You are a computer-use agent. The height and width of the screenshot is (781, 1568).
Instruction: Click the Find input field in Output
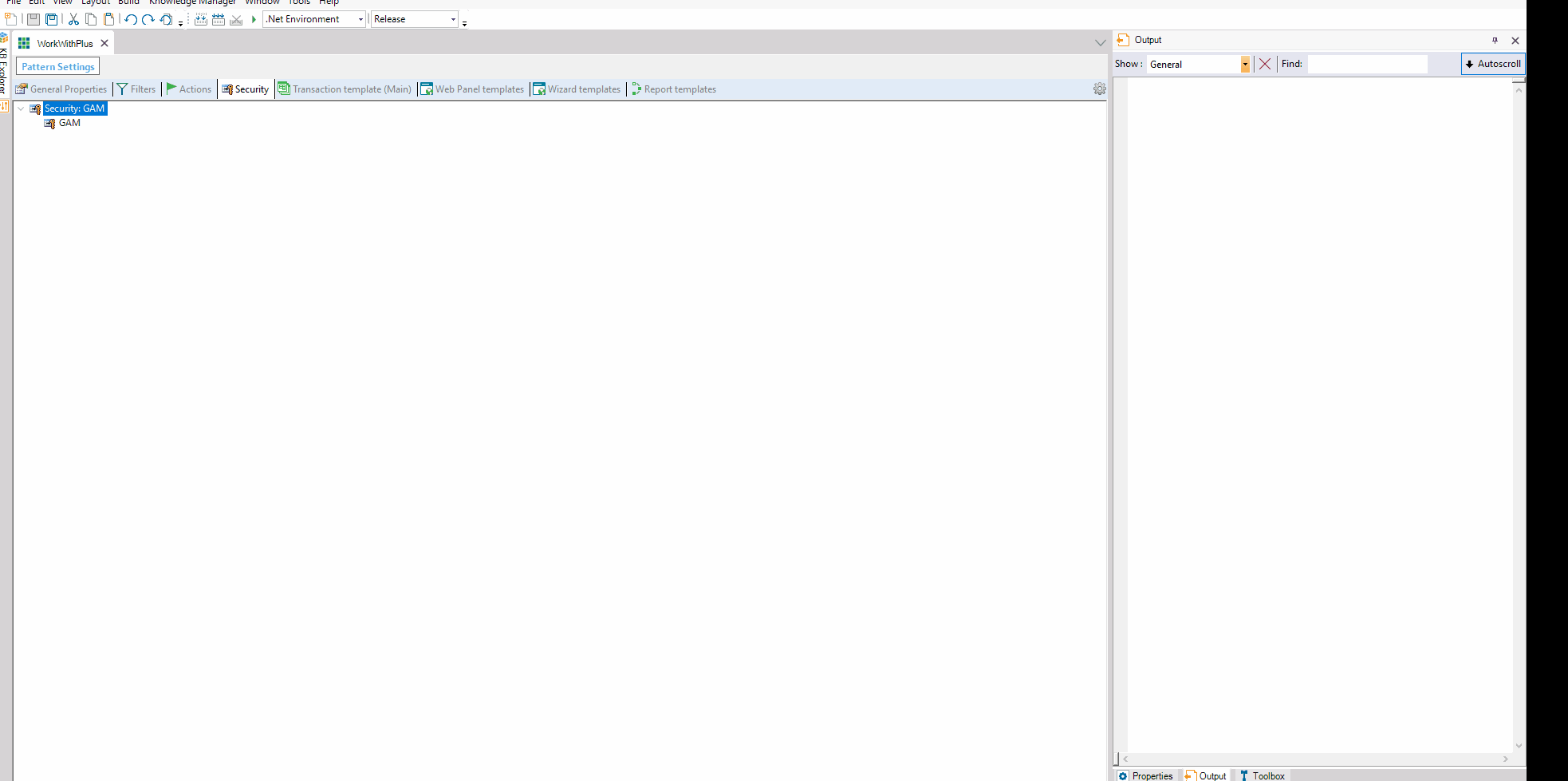point(1367,64)
